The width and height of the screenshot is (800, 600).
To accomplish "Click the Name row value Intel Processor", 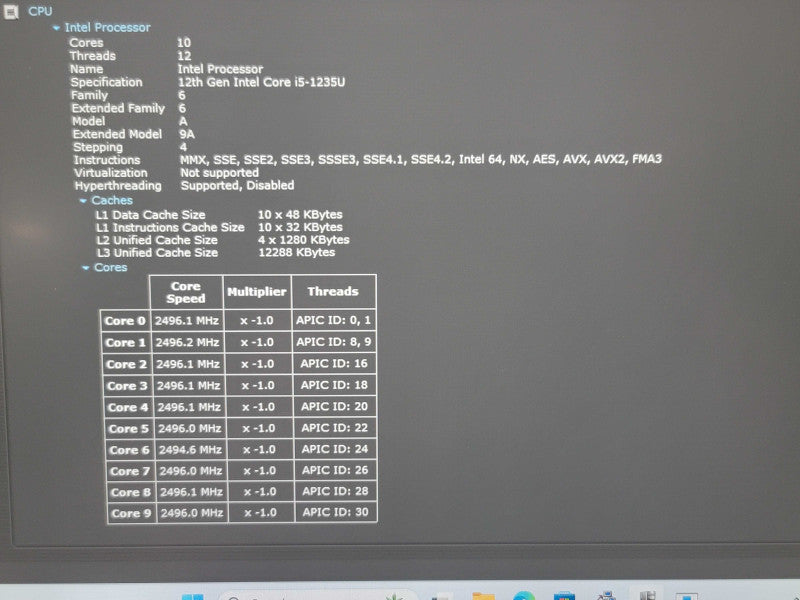I will 220,69.
